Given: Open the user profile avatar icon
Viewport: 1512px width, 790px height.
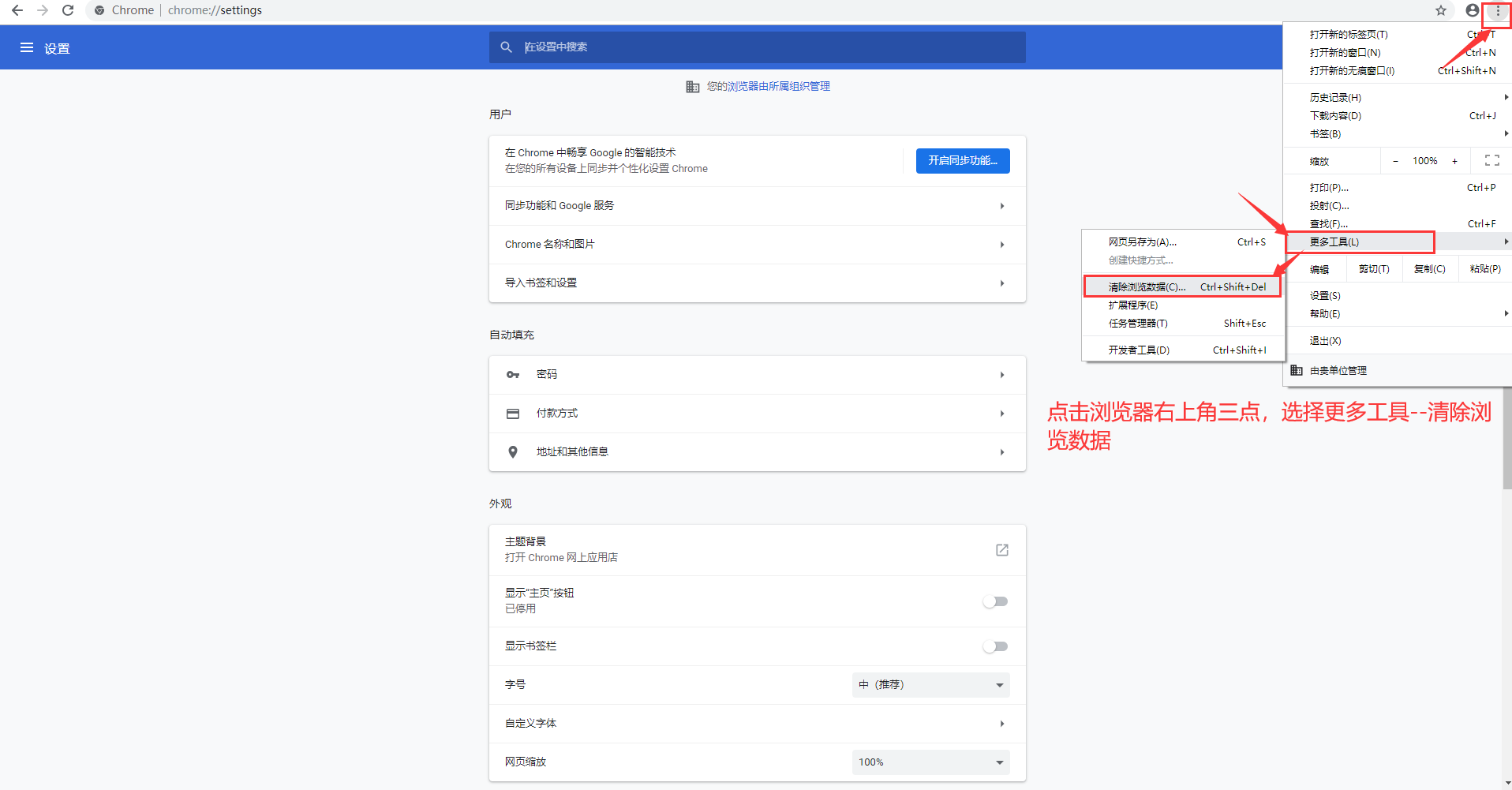Looking at the screenshot, I should (1472, 10).
